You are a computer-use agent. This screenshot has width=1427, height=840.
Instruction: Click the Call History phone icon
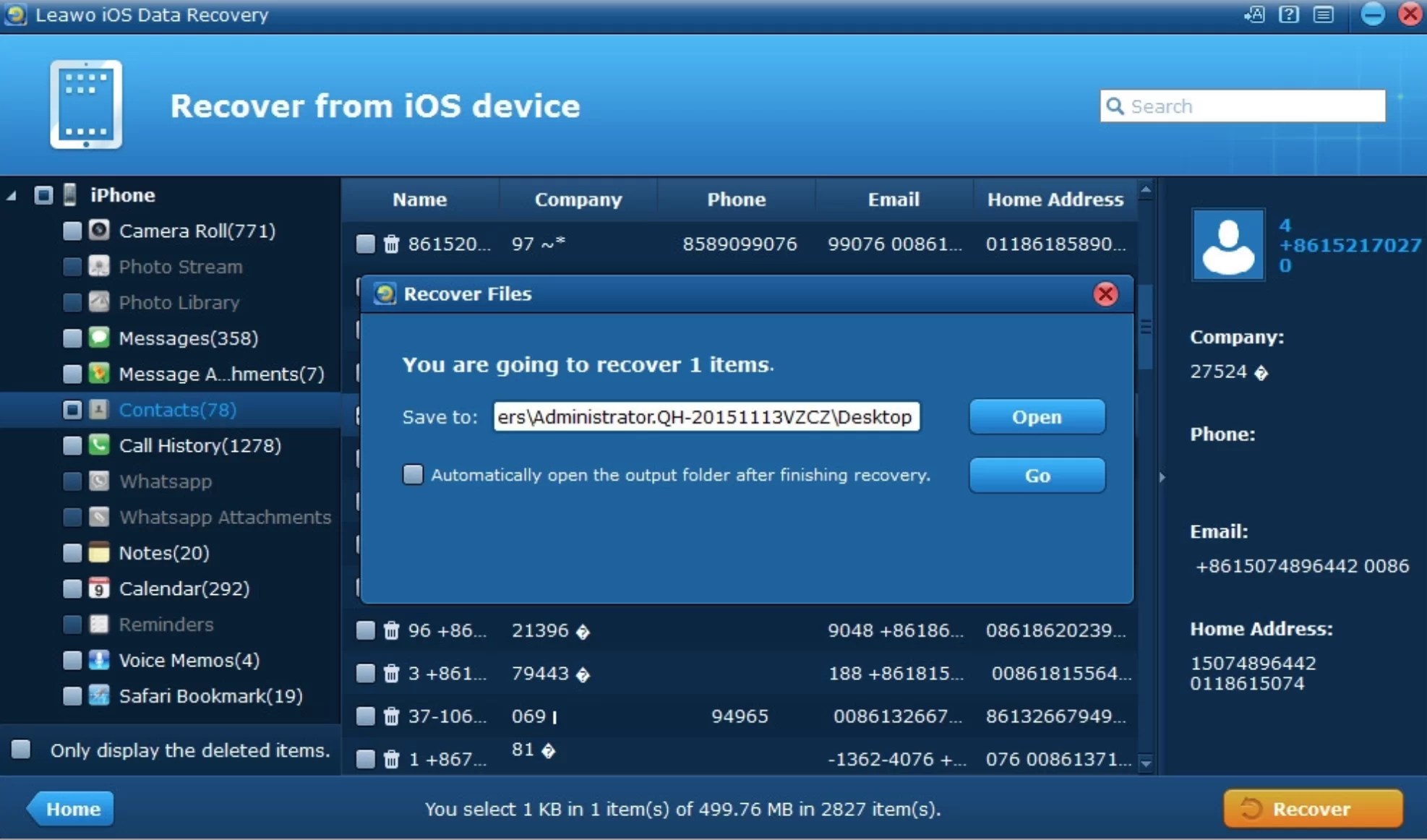tap(99, 445)
